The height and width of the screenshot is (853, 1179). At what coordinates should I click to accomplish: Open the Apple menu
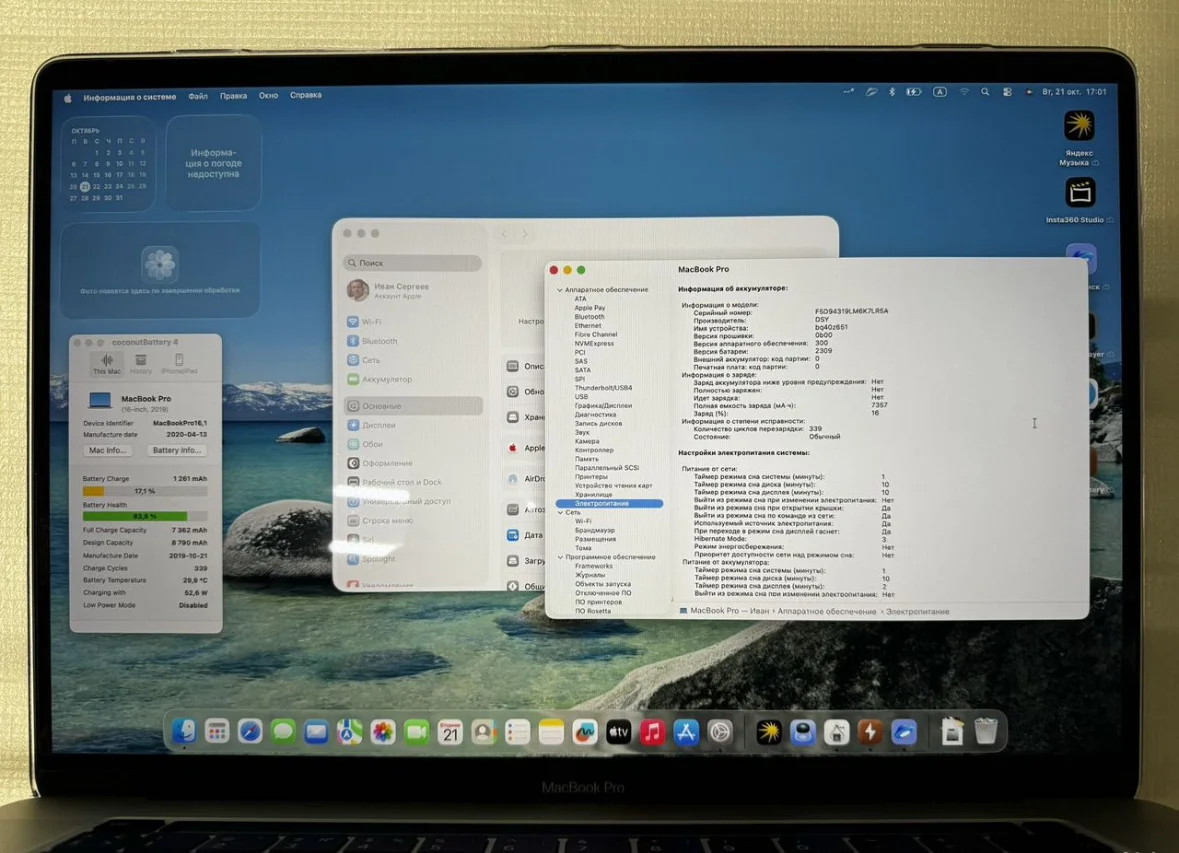[x=68, y=98]
